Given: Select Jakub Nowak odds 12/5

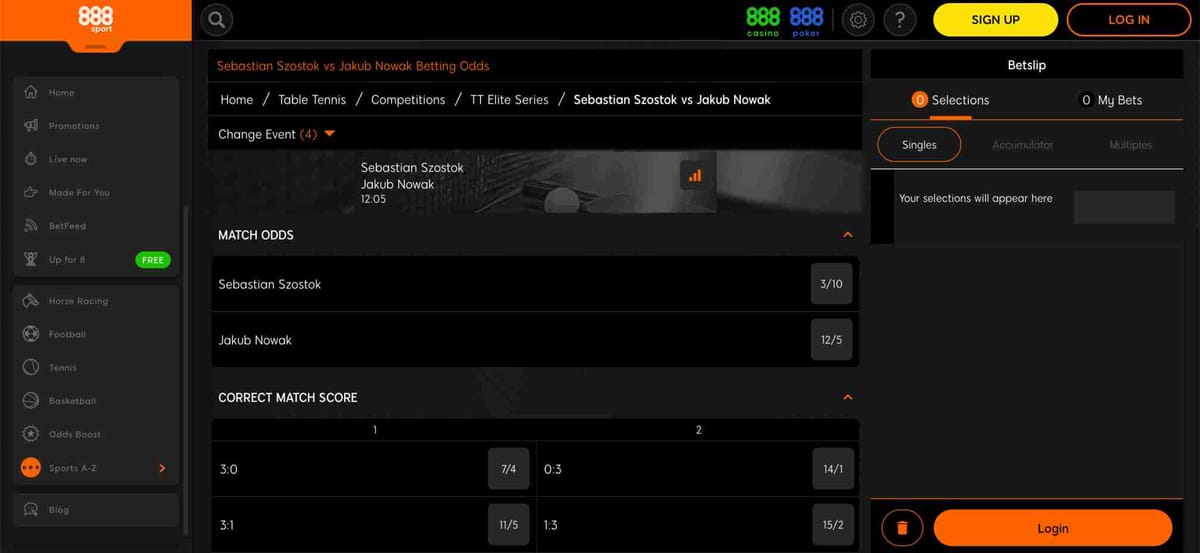Looking at the screenshot, I should [831, 340].
